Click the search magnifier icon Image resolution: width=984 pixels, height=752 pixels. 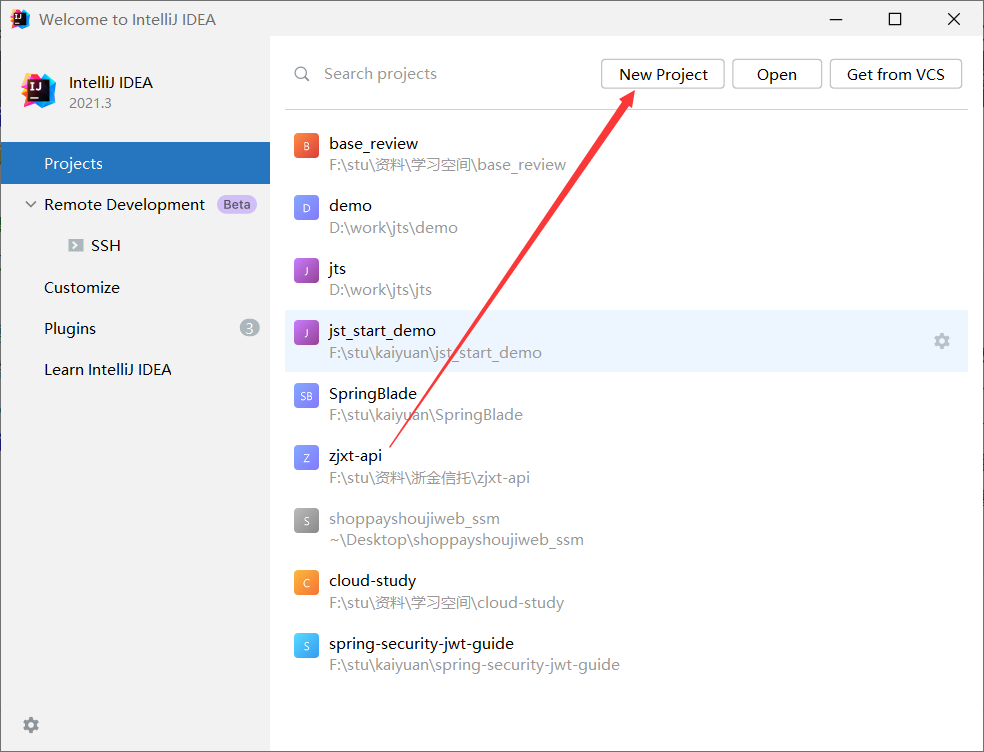pos(302,74)
